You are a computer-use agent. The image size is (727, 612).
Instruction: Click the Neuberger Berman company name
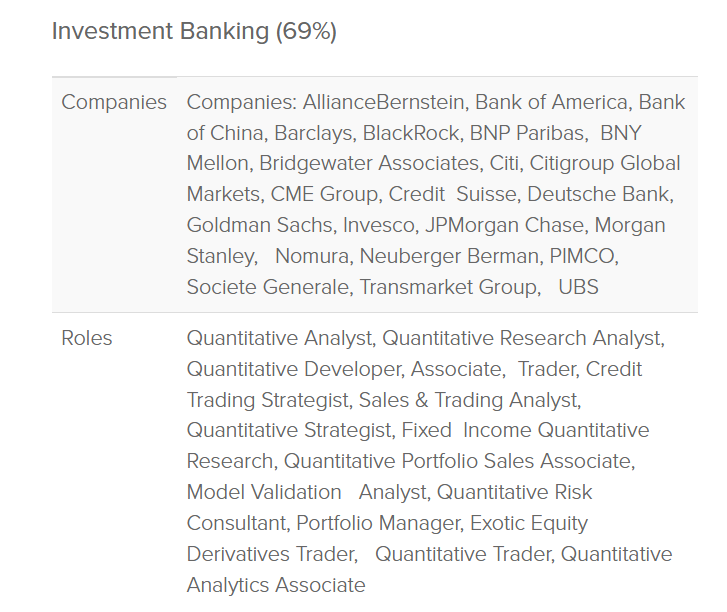[x=449, y=256]
